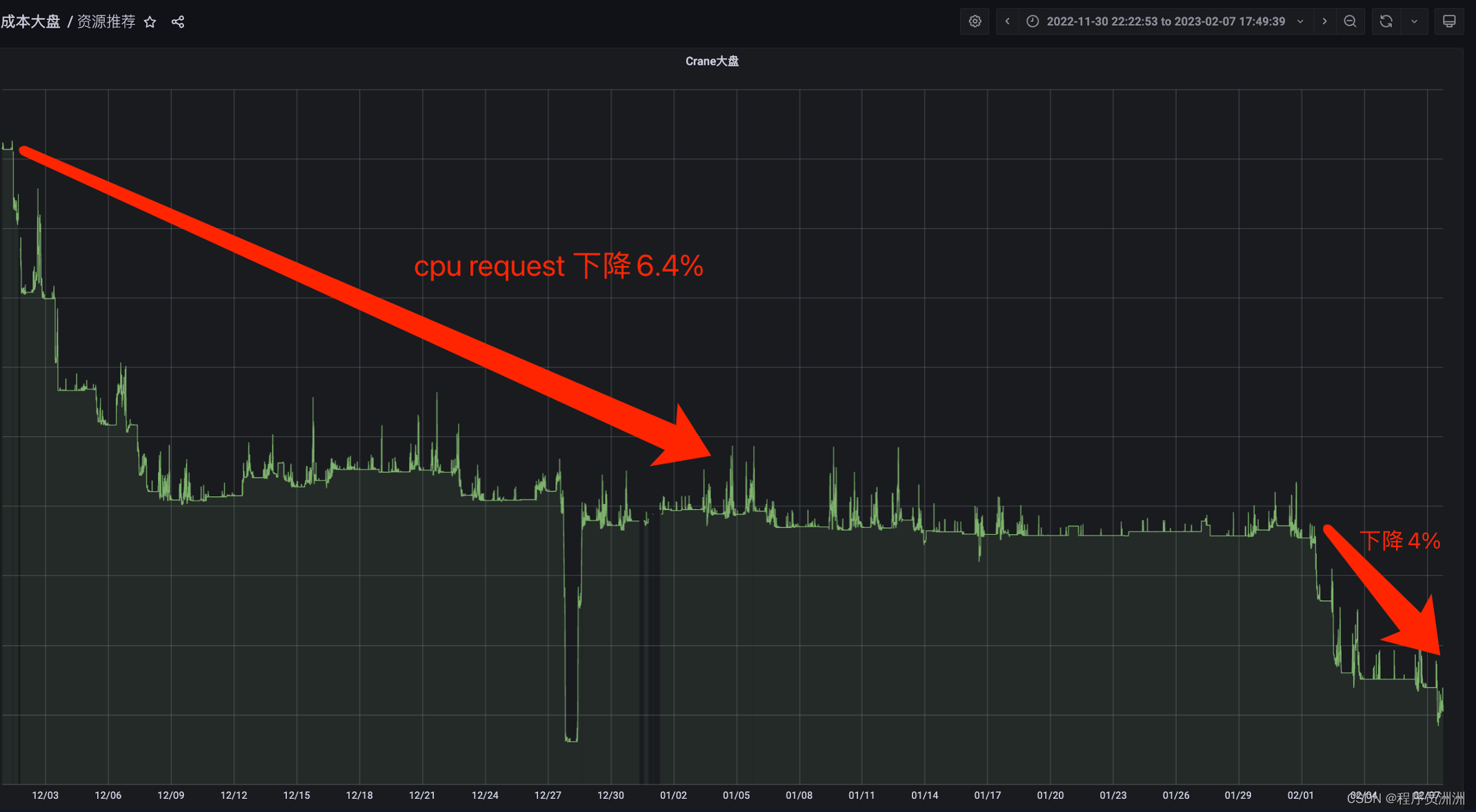Open dashboard settings gear icon
This screenshot has width=1476, height=812.
click(975, 21)
